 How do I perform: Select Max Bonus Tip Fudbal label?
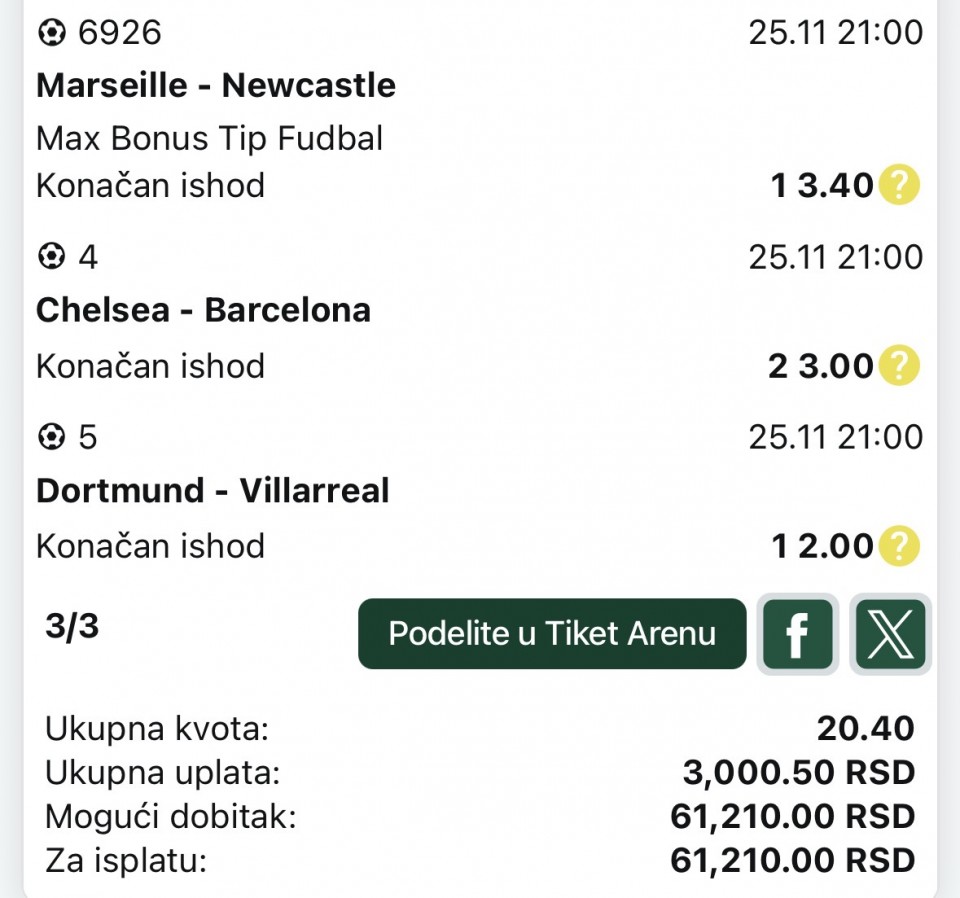click(x=210, y=138)
